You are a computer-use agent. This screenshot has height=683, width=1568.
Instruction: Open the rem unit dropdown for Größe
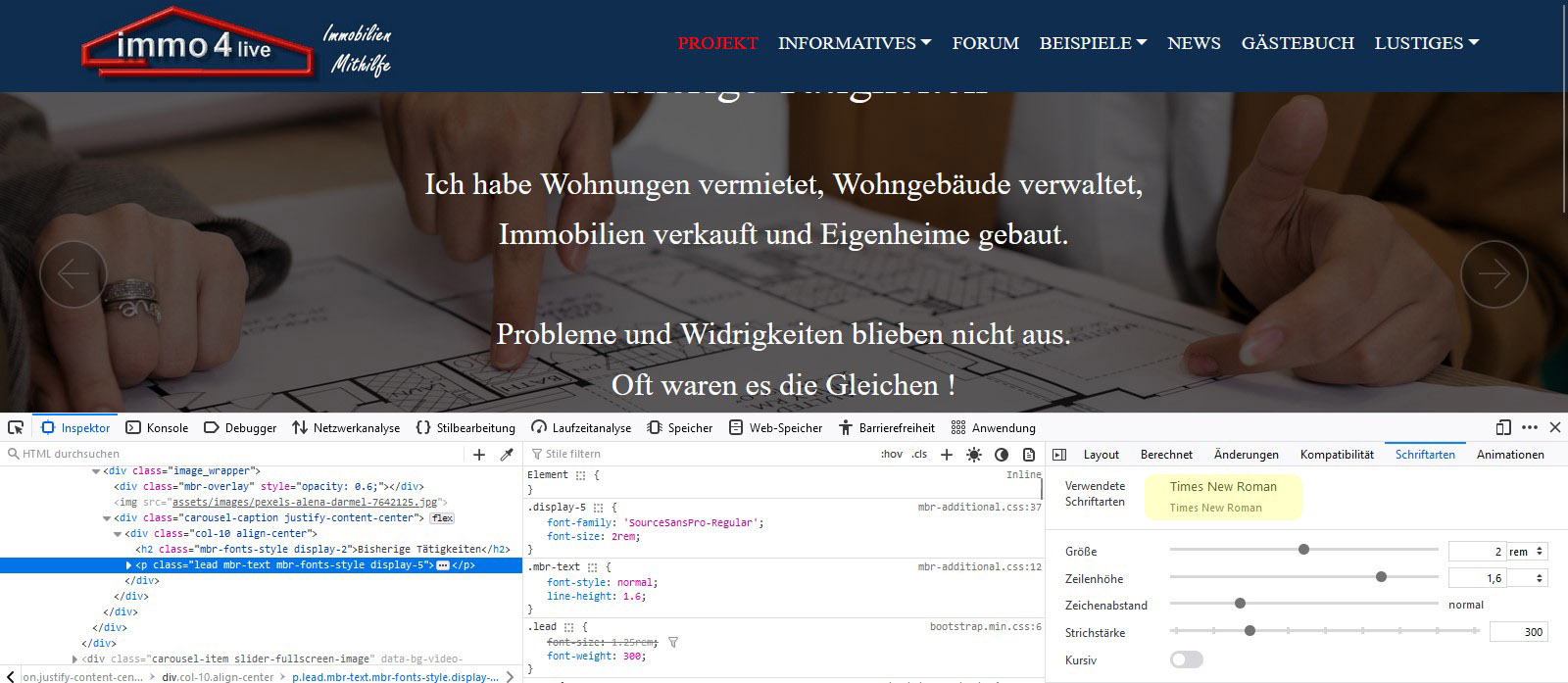coord(1526,552)
